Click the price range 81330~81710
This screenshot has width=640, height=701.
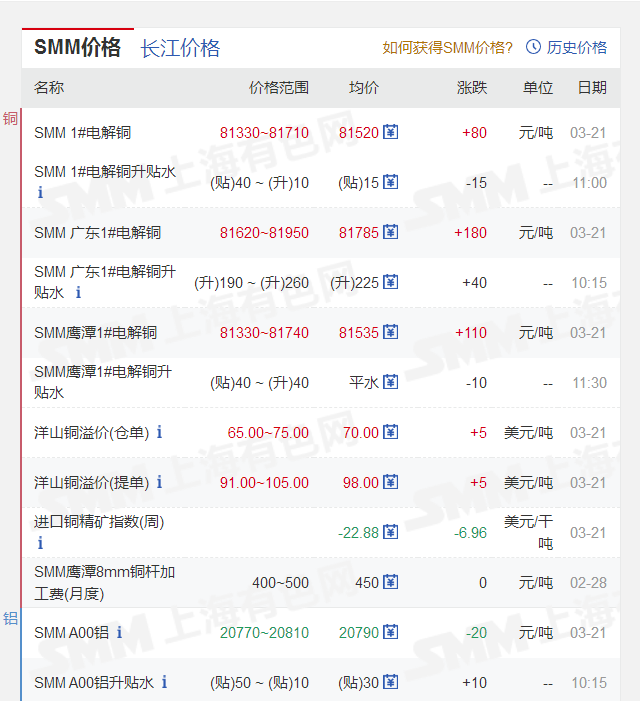(x=264, y=133)
